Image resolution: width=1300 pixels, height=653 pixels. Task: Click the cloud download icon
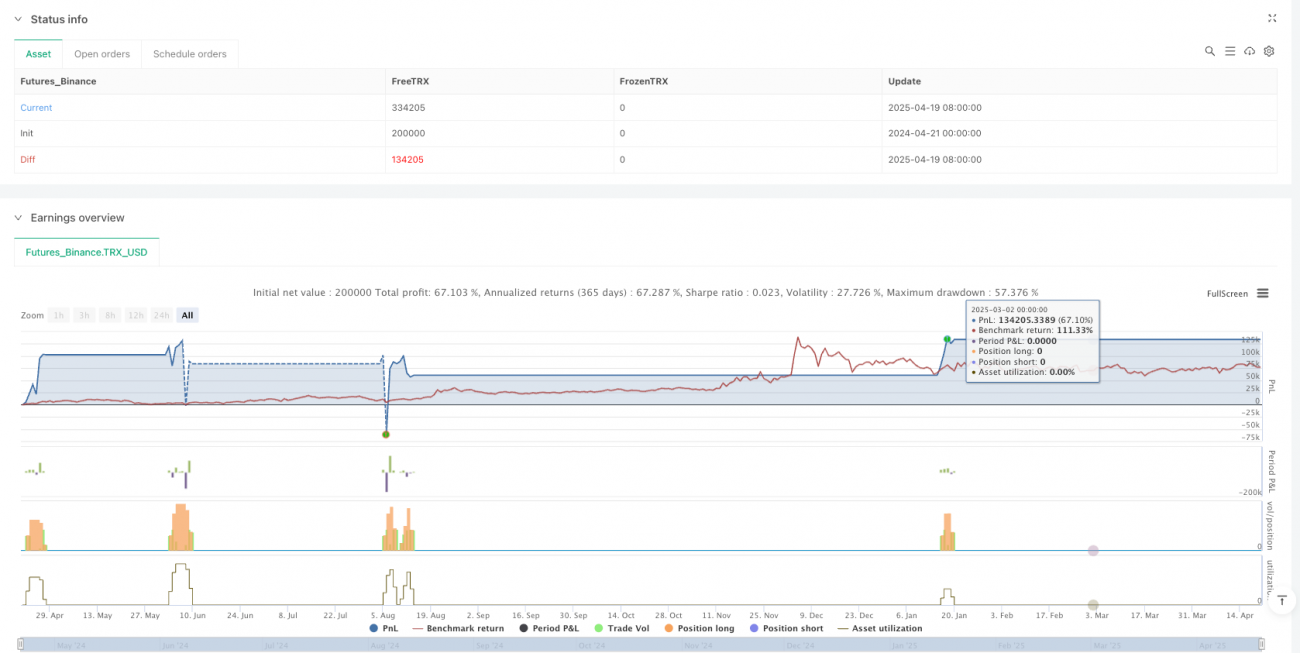point(1249,51)
